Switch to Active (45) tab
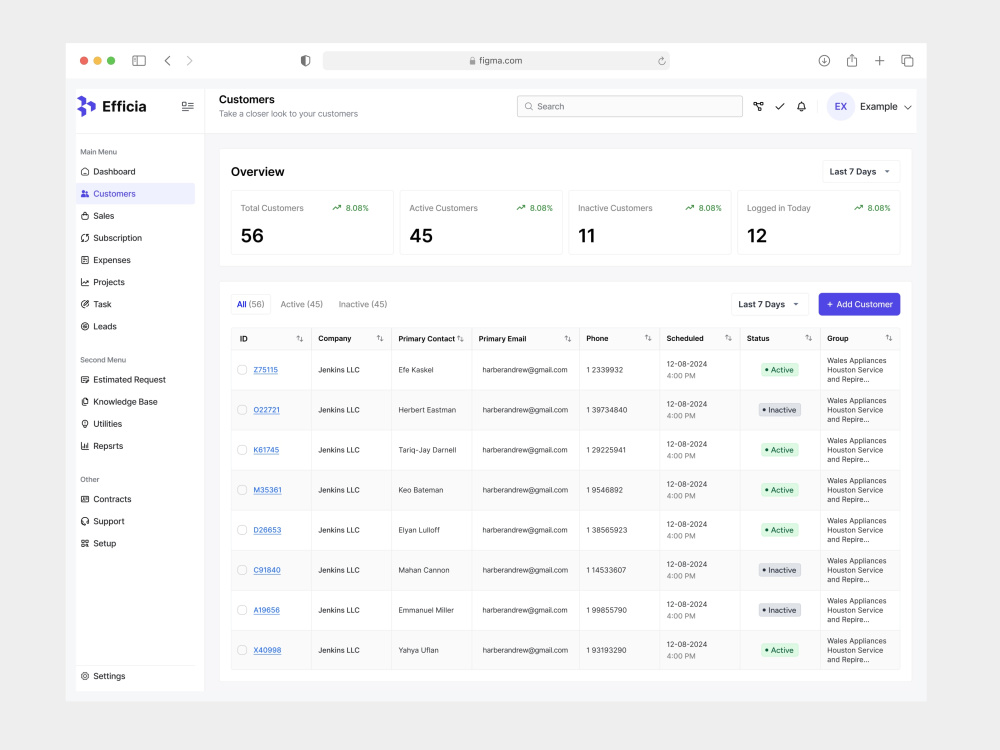The height and width of the screenshot is (750, 1000). pyautogui.click(x=302, y=304)
